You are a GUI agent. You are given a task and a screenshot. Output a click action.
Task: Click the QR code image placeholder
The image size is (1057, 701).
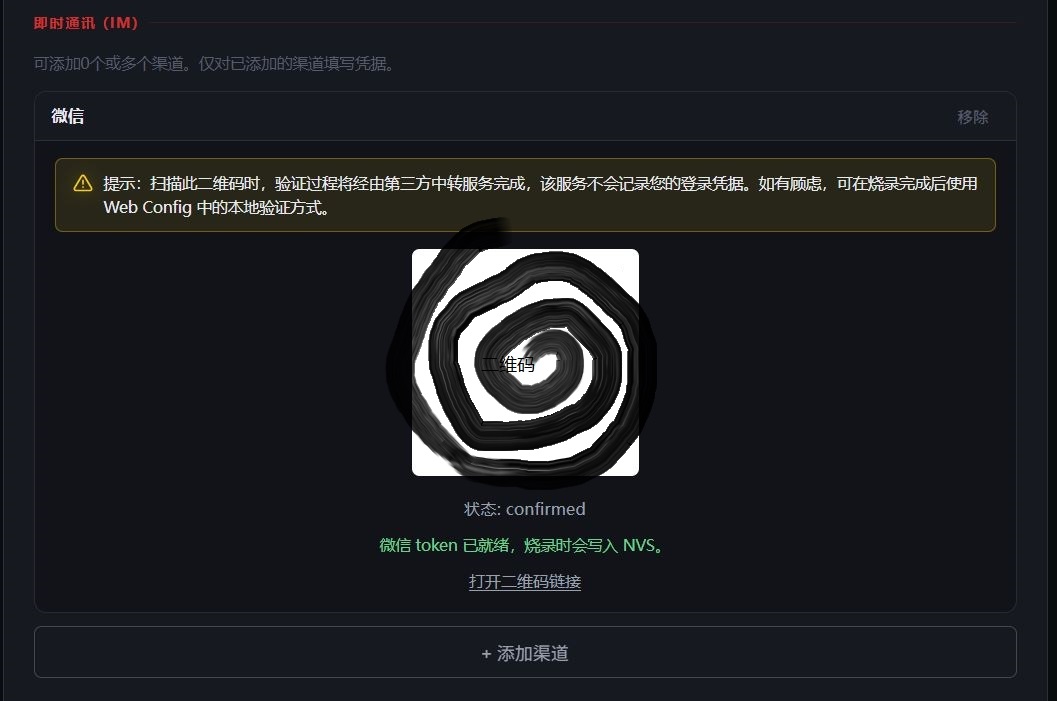tap(525, 363)
